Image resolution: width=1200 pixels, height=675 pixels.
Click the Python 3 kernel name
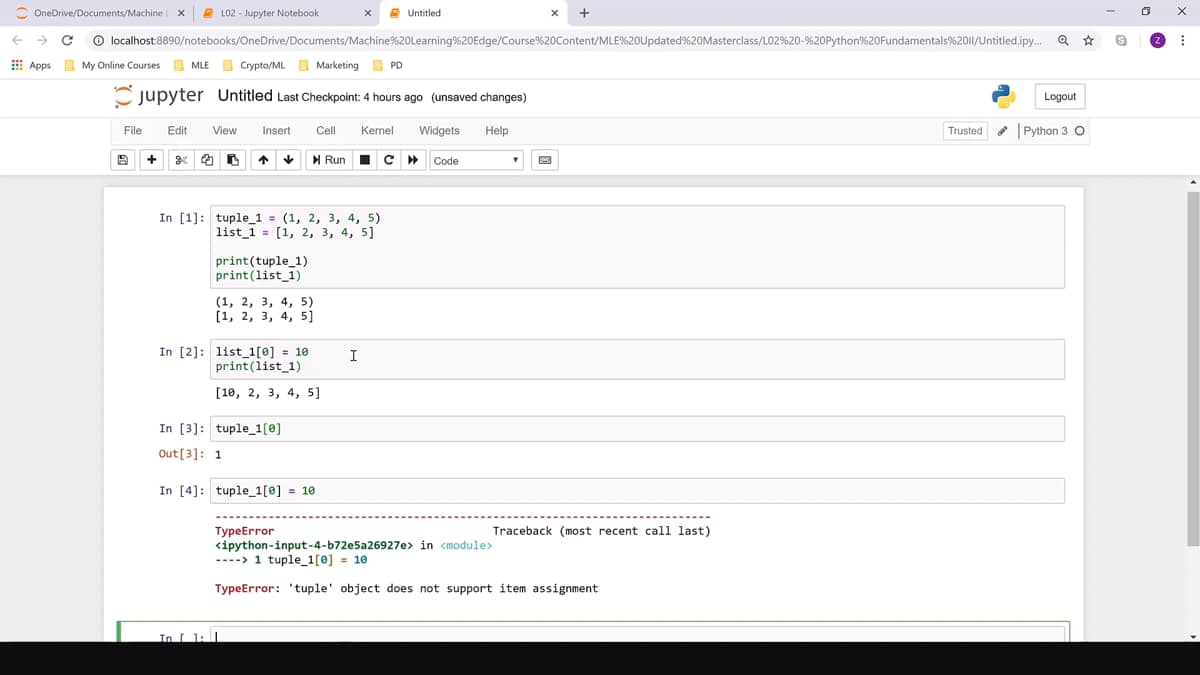(1045, 131)
